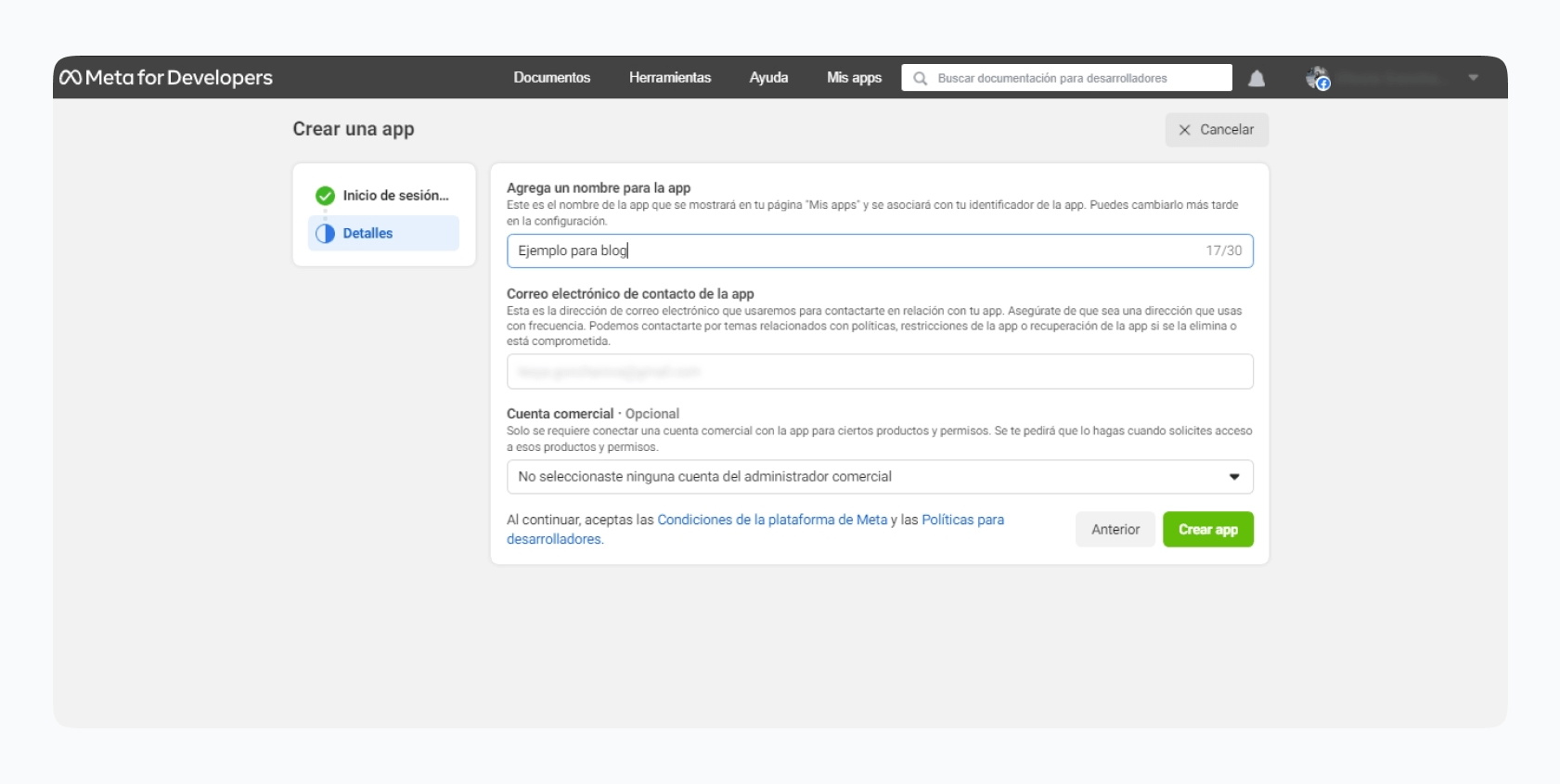Screen dimensions: 1560x784
Task: Click the green checkmark step icon
Action: (x=325, y=196)
